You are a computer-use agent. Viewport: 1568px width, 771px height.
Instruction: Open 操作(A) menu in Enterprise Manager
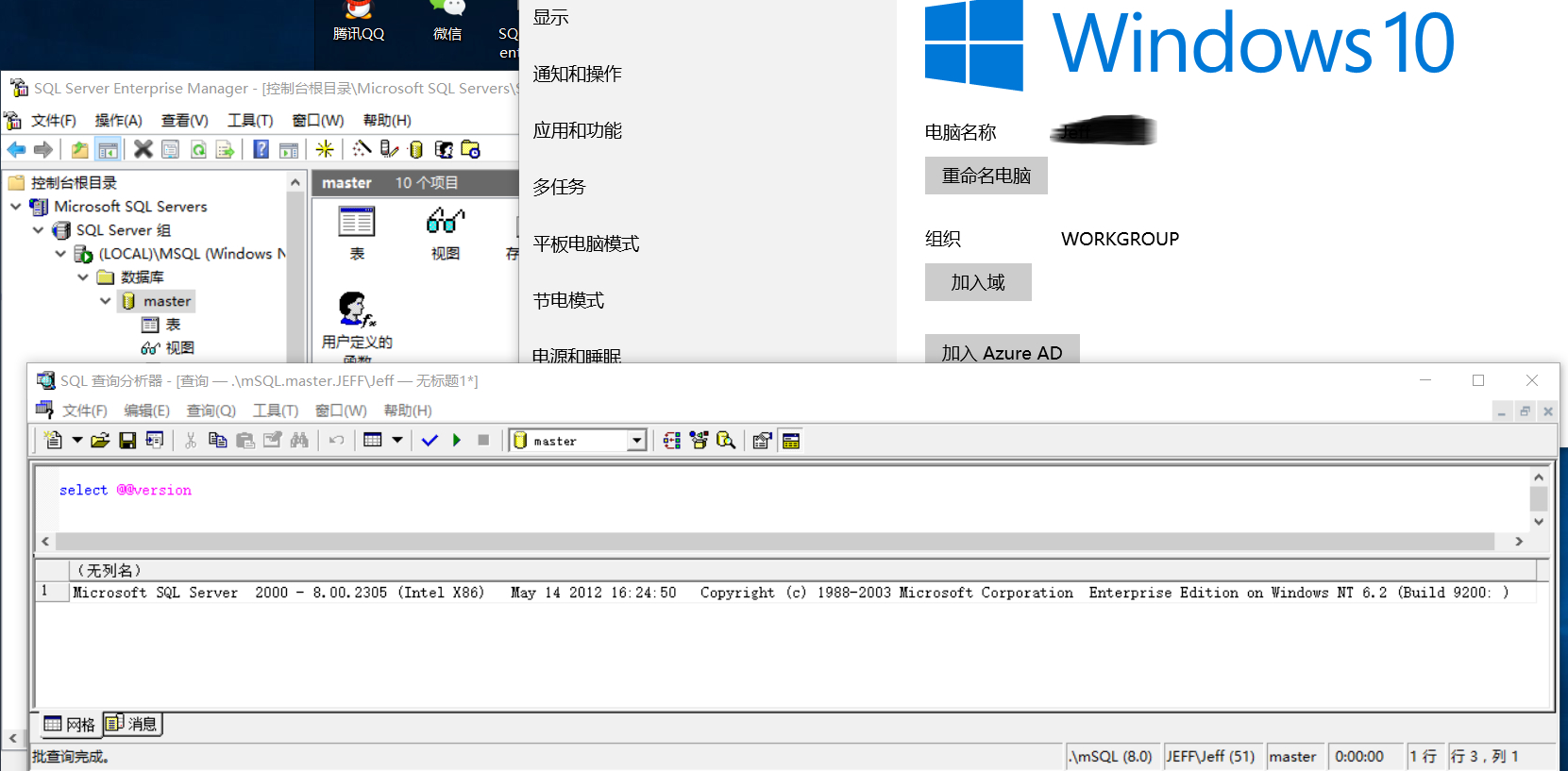(118, 121)
